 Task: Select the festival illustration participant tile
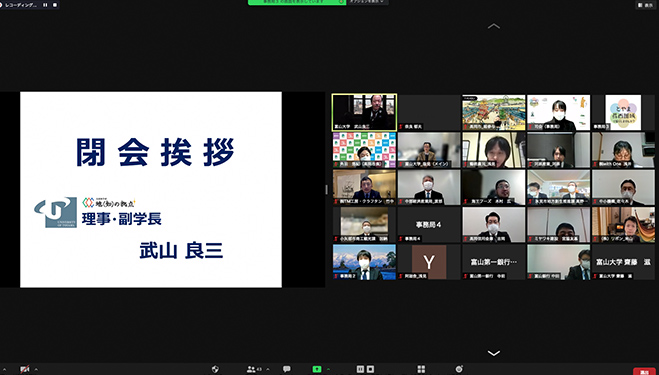coord(493,112)
